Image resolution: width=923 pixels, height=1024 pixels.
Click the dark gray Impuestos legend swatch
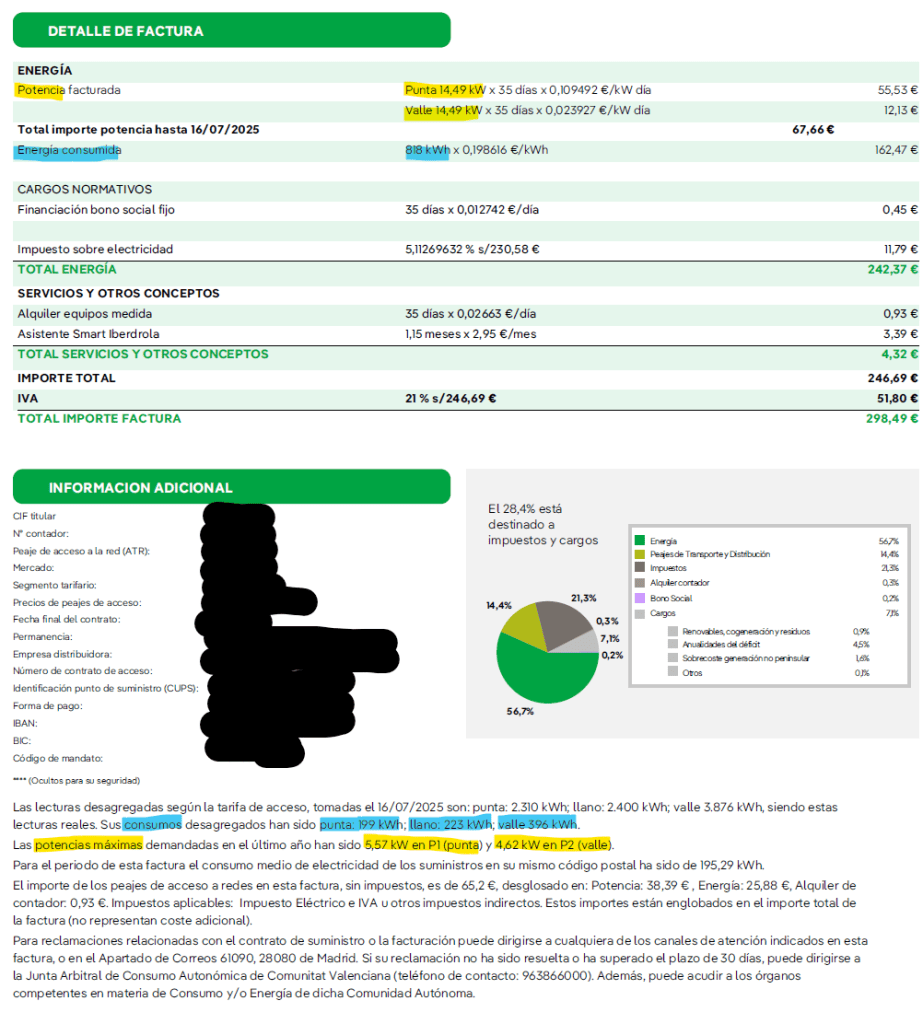(x=640, y=568)
